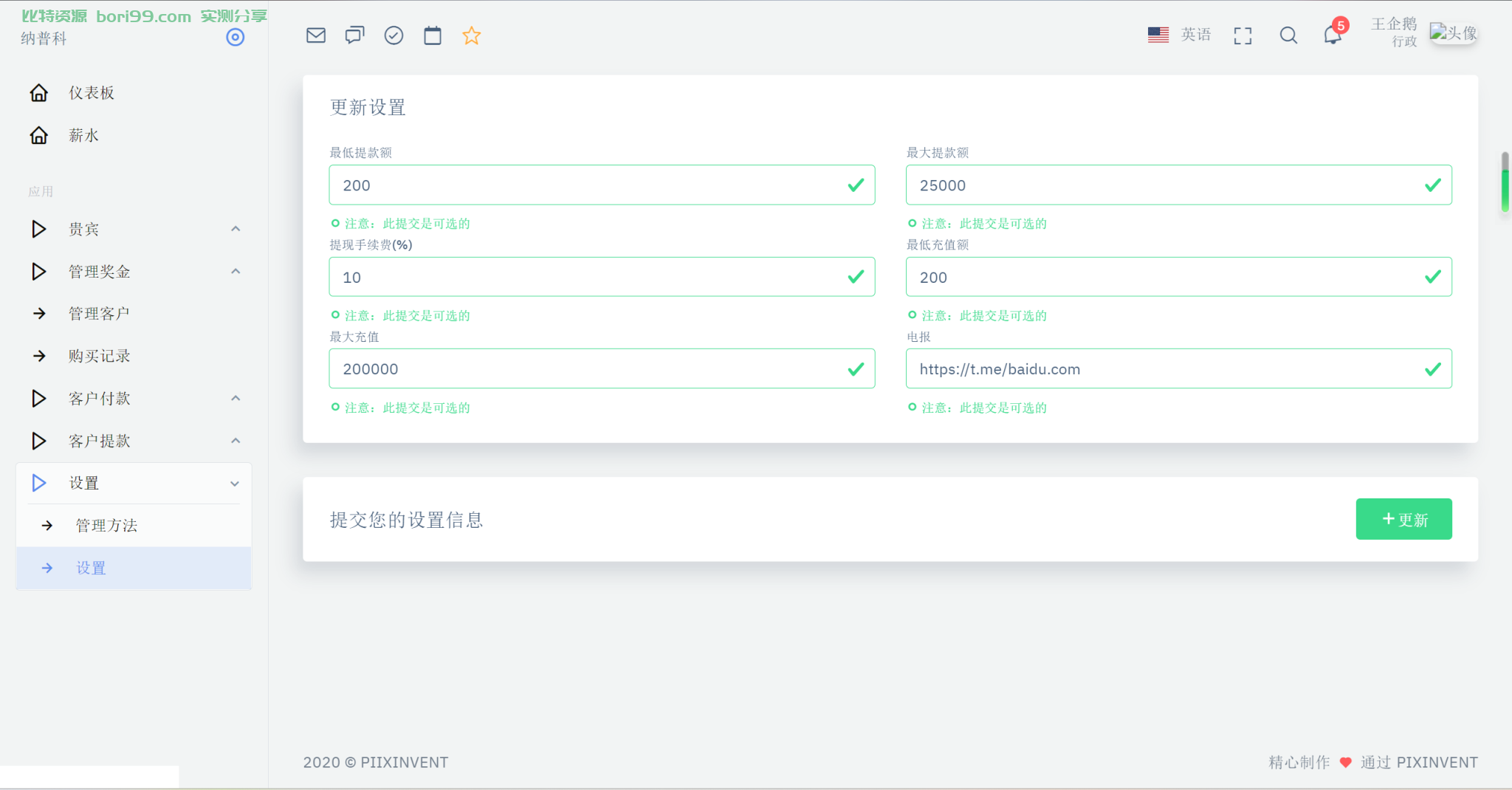Open the mail envelope icon

click(x=316, y=35)
